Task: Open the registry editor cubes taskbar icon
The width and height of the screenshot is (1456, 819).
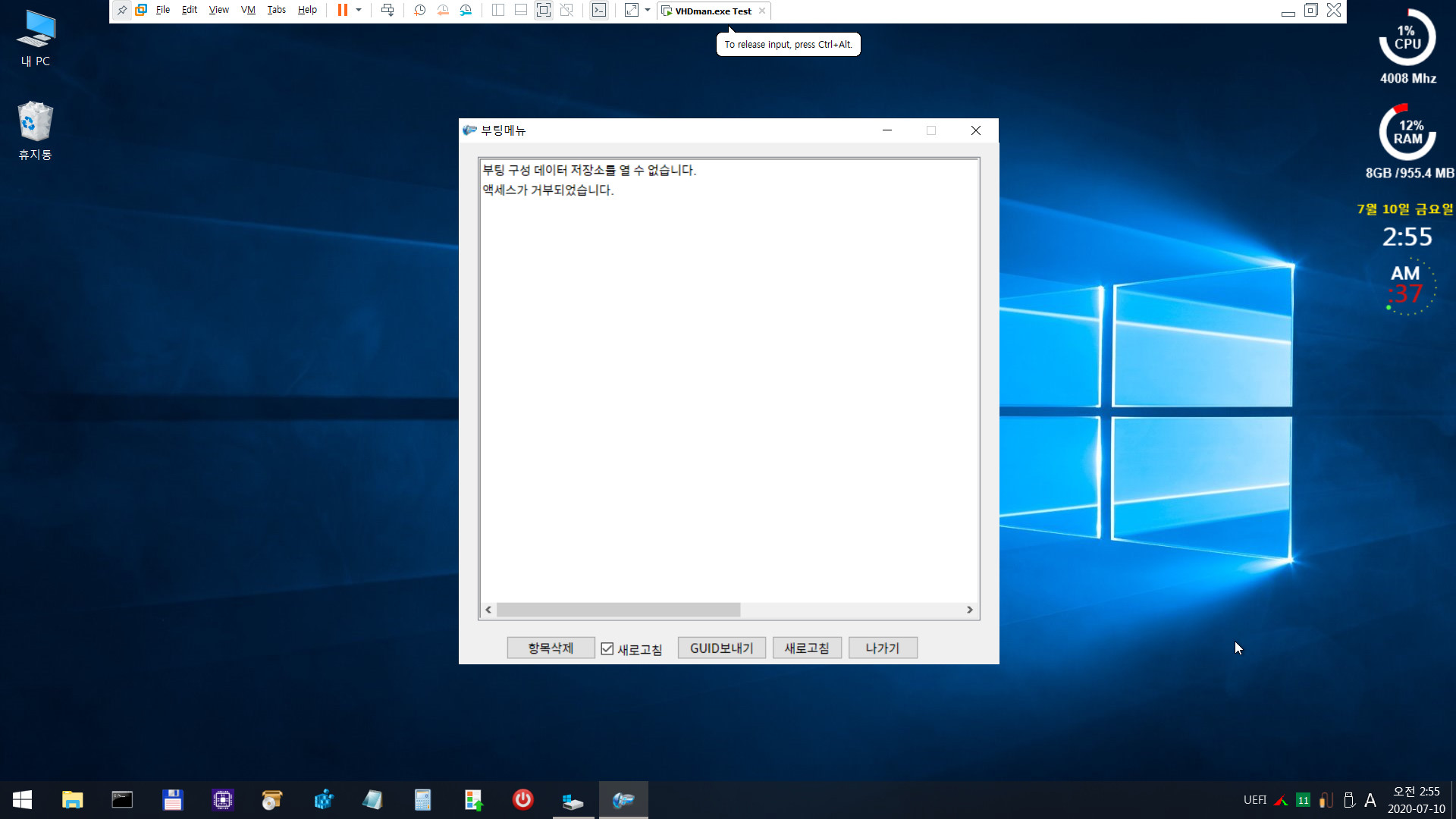Action: (323, 800)
